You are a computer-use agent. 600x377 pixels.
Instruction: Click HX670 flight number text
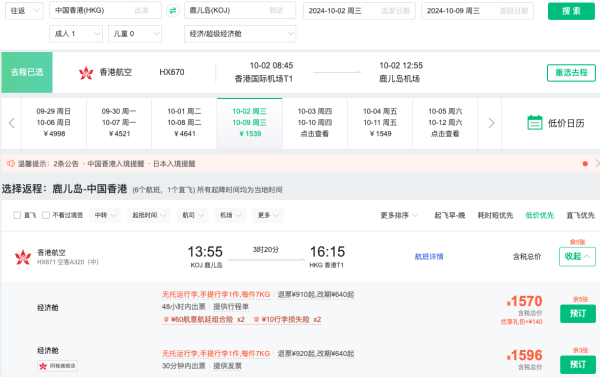(172, 72)
